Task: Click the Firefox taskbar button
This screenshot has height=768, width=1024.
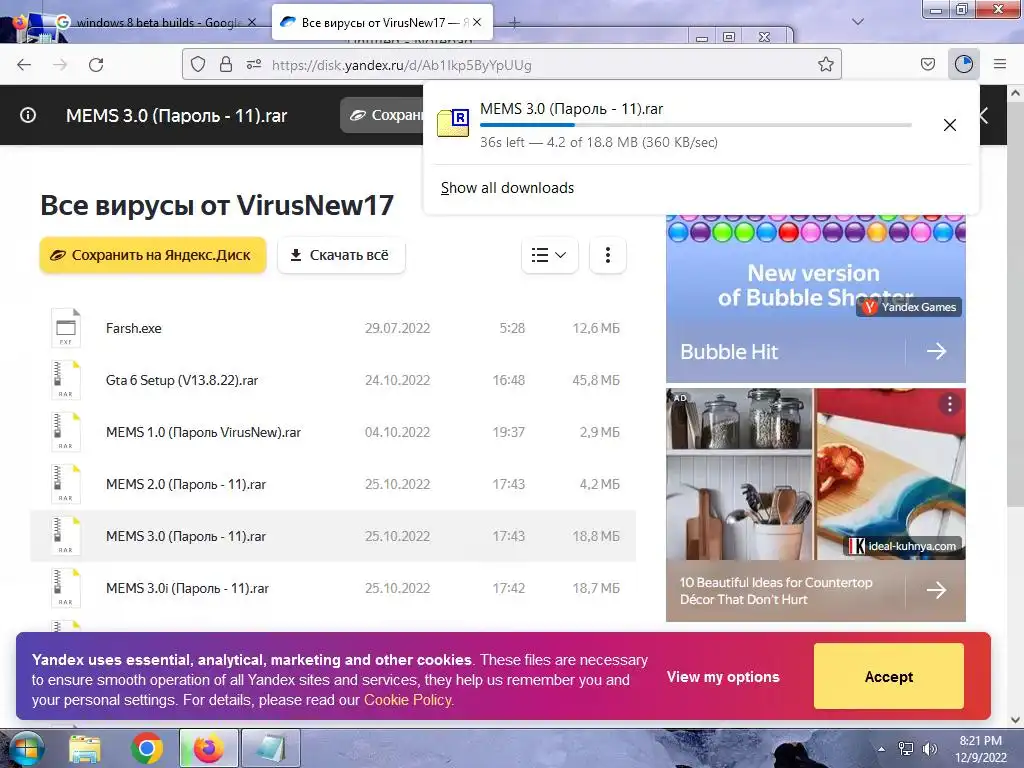Action: click(208, 748)
